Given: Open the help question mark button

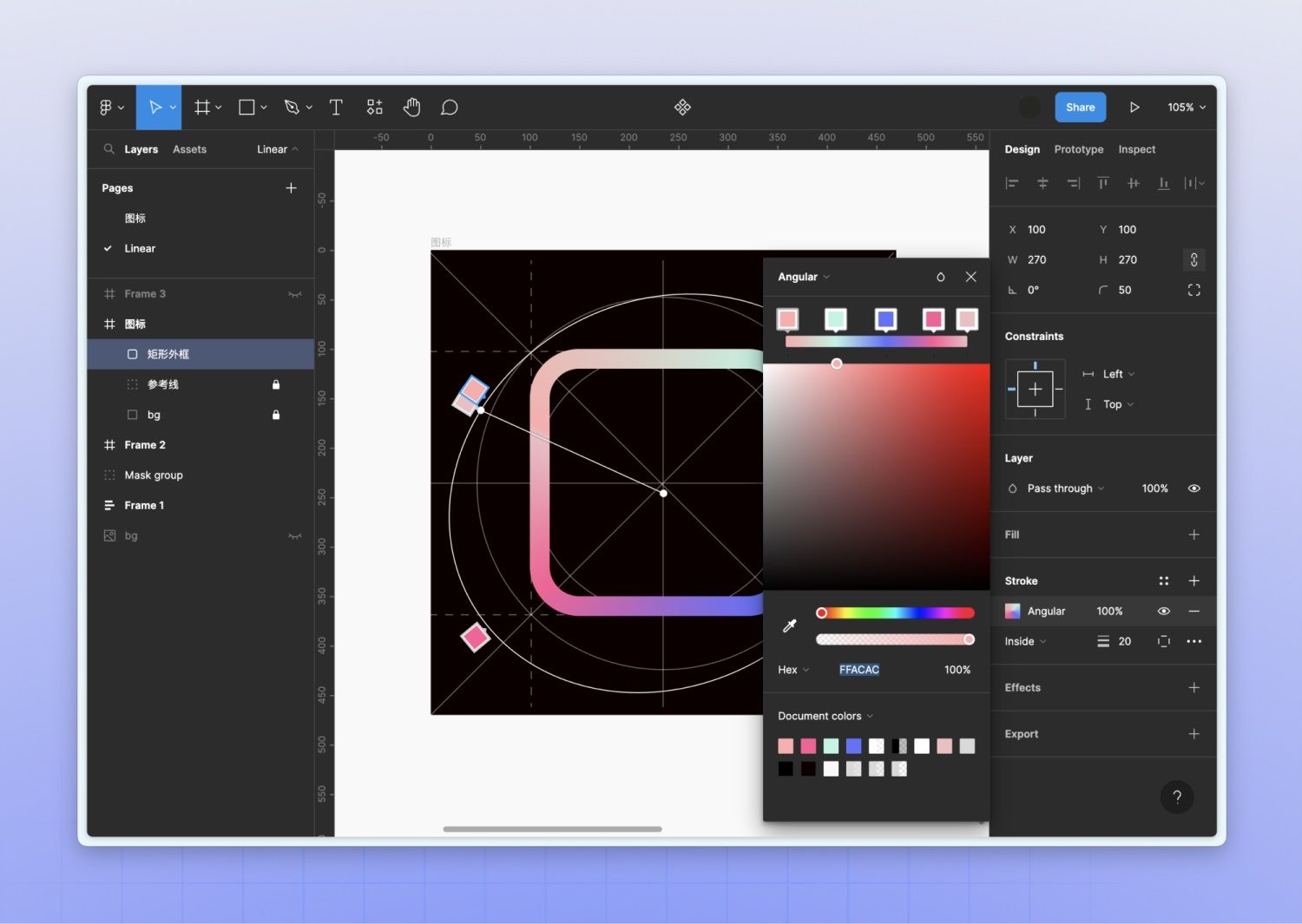Looking at the screenshot, I should coord(1177,797).
